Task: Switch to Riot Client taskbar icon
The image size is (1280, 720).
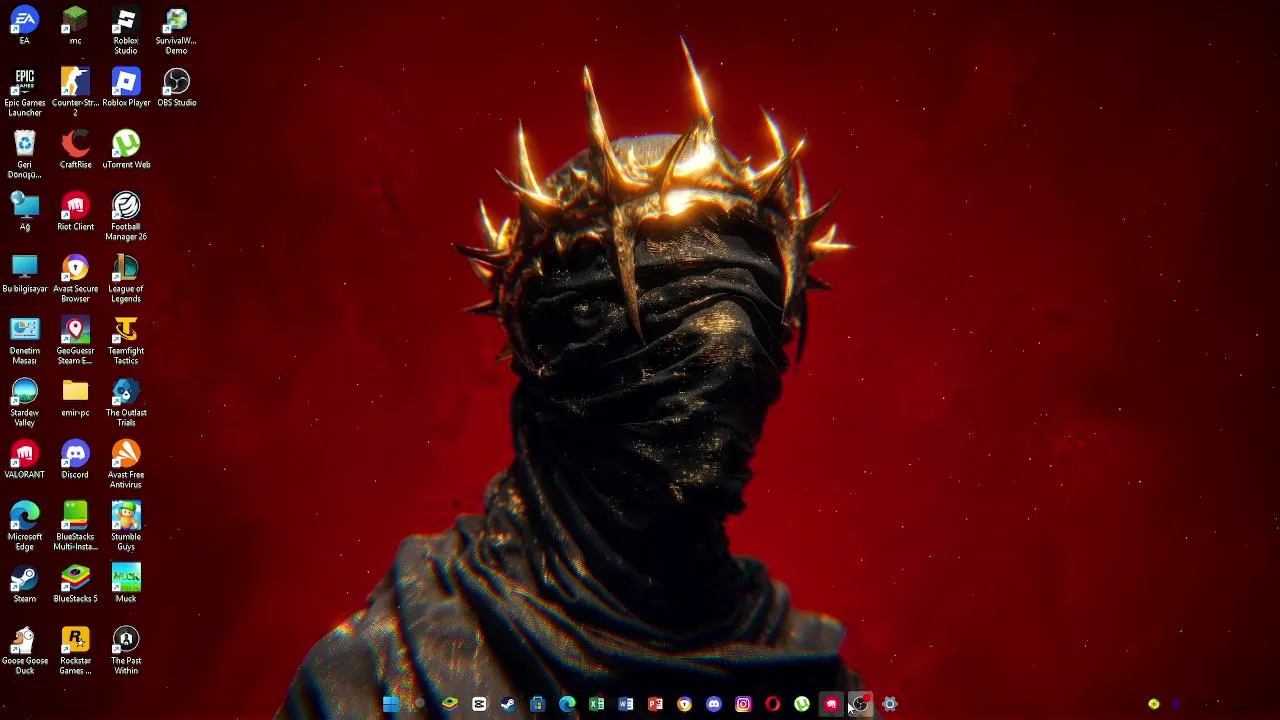Action: coord(831,705)
